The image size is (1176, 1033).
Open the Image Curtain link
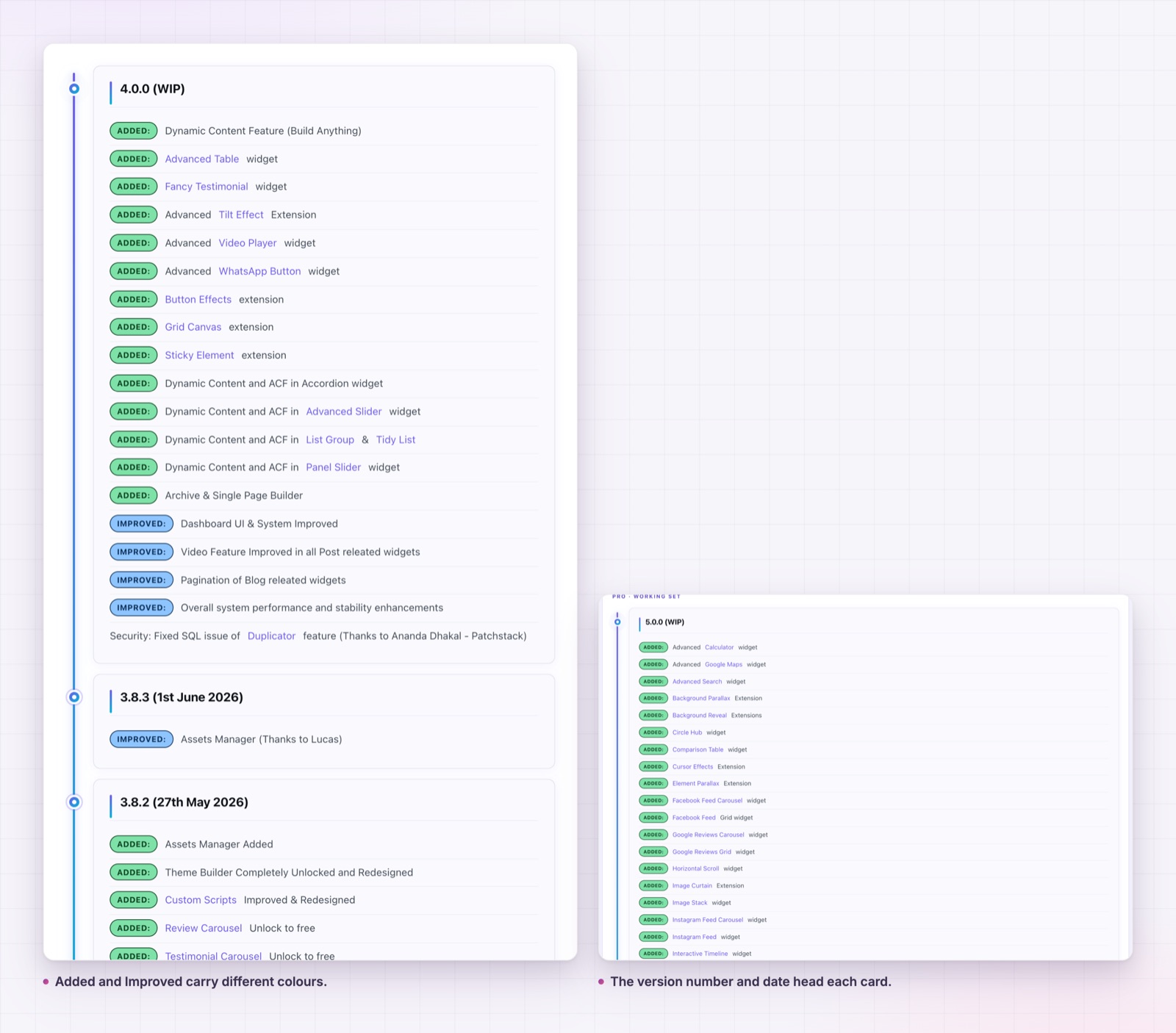click(x=692, y=886)
